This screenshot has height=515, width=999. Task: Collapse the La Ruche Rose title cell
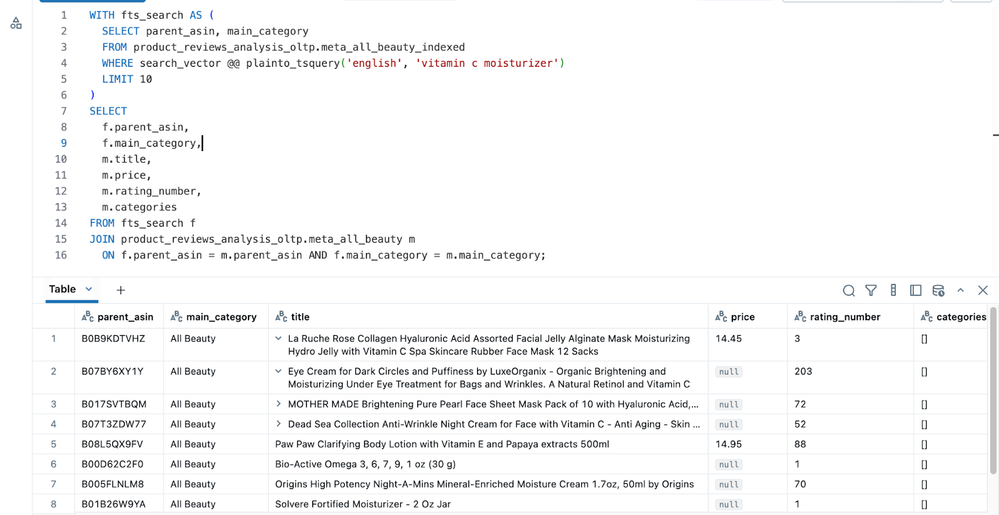(x=279, y=339)
